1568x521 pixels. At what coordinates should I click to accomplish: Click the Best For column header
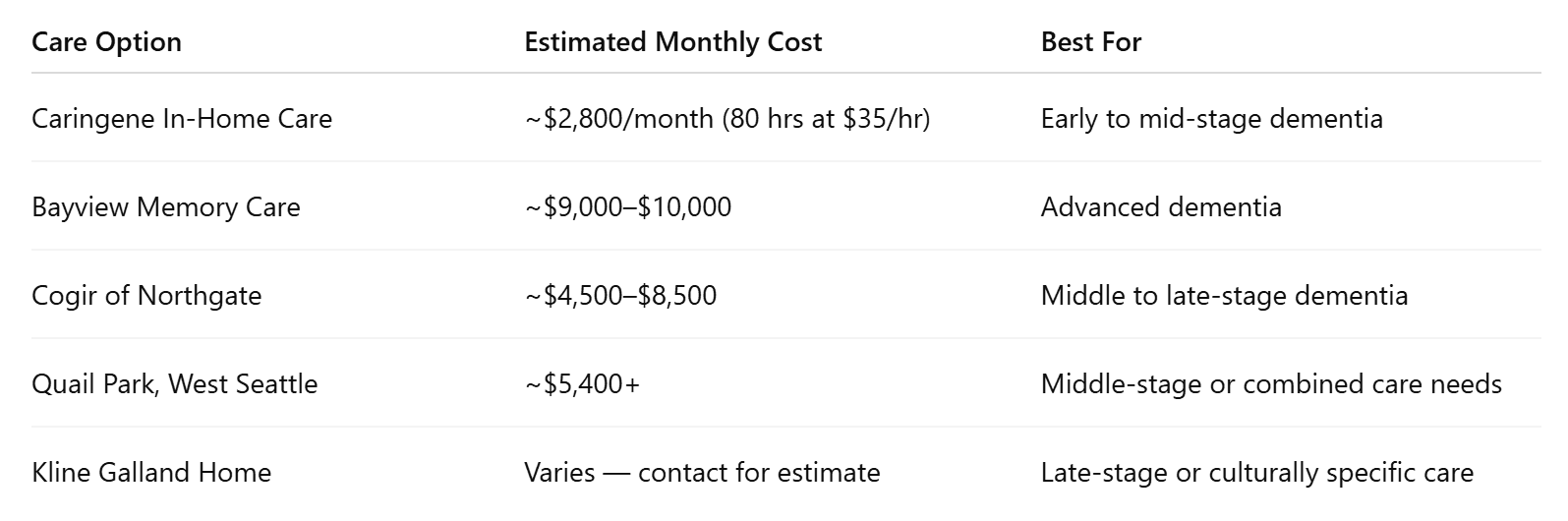[1091, 42]
